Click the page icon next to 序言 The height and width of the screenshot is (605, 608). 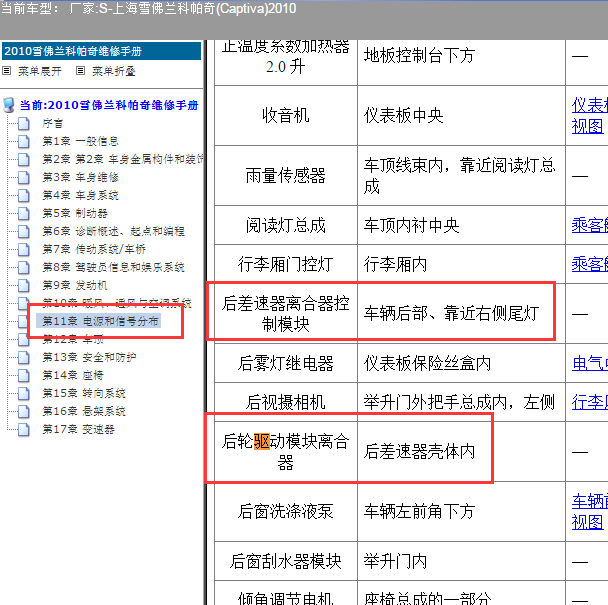pos(24,124)
